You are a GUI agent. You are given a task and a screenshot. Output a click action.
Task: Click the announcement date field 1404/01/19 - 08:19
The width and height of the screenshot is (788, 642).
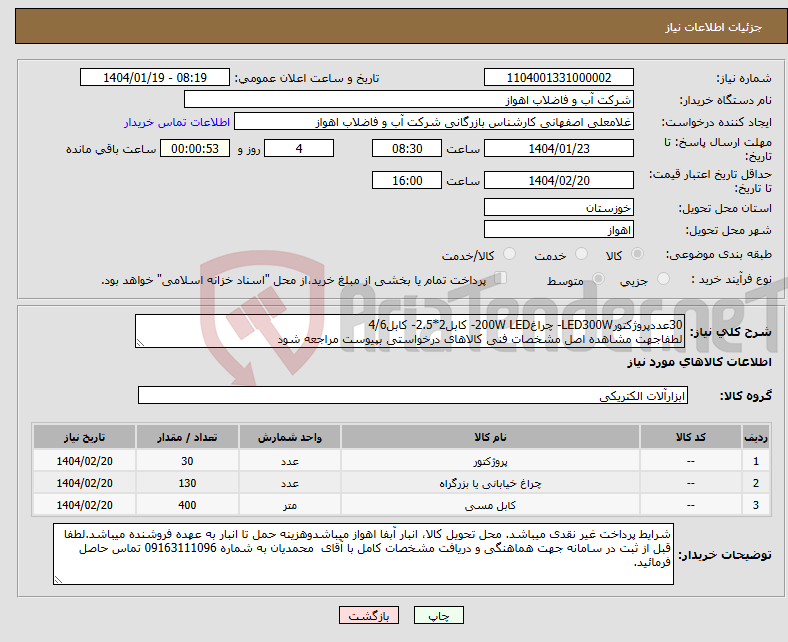(154, 78)
